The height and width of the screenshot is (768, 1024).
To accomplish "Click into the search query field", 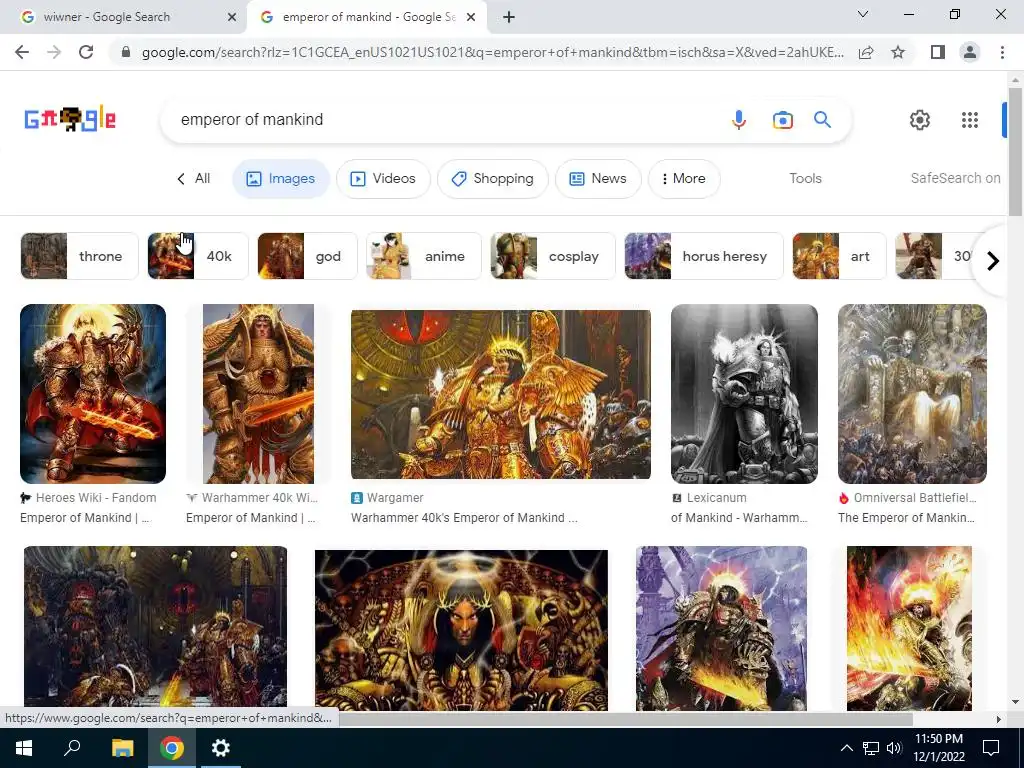I will click(444, 120).
